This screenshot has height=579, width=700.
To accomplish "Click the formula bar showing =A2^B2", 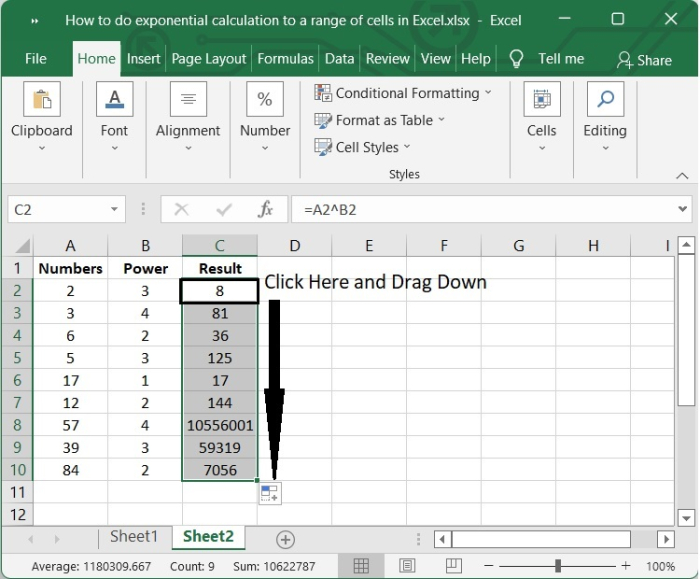I will tap(480, 209).
